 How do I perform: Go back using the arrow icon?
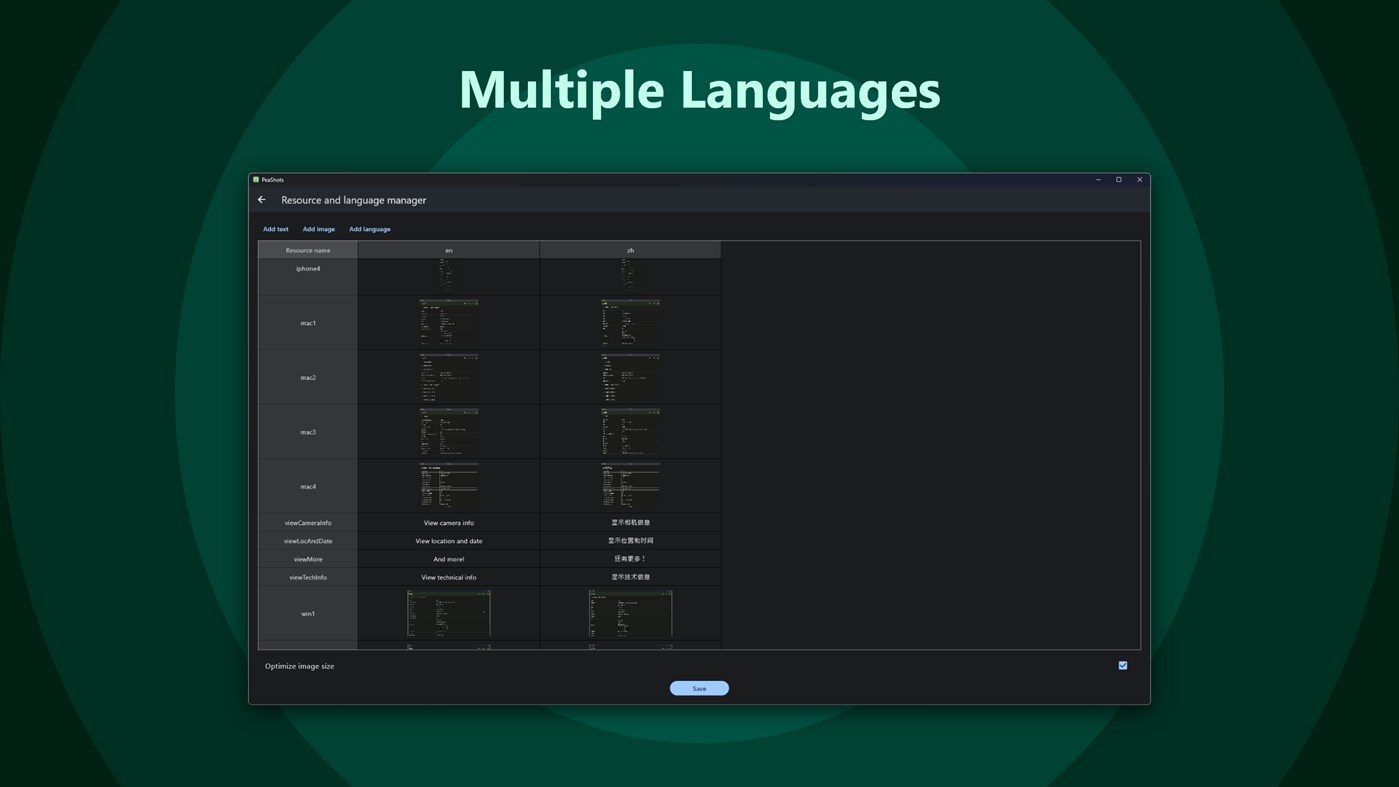[262, 200]
